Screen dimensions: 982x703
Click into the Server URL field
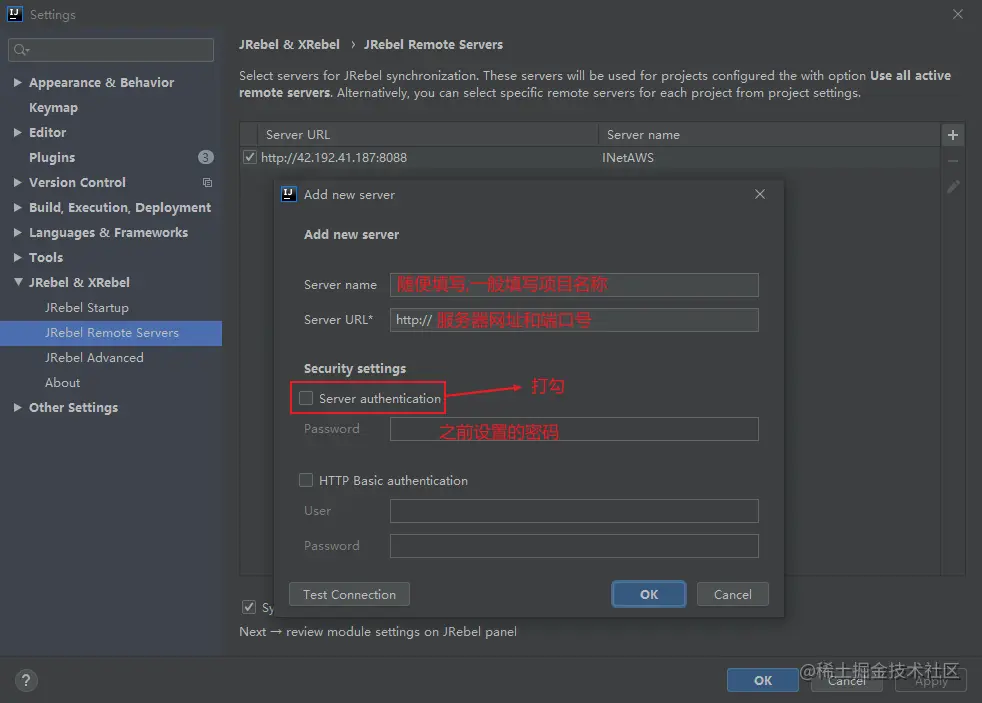point(574,320)
